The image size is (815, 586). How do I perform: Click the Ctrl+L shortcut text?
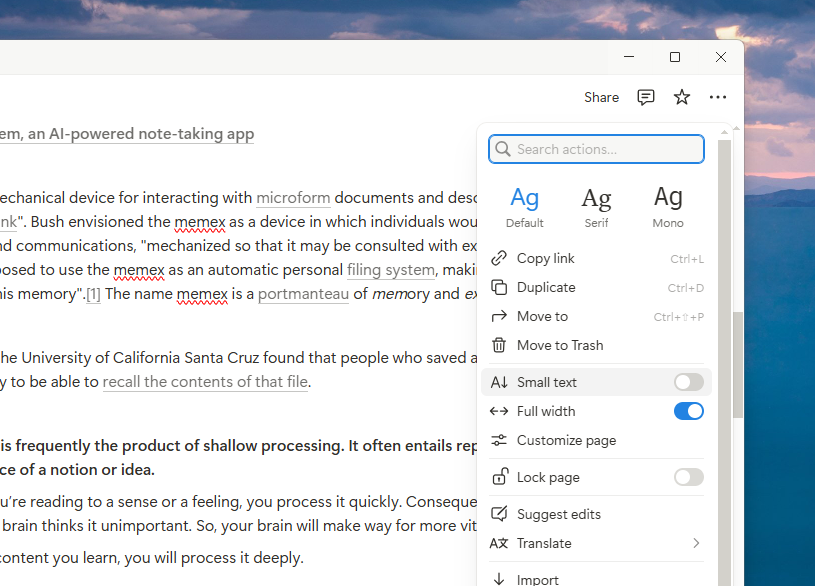point(687,259)
